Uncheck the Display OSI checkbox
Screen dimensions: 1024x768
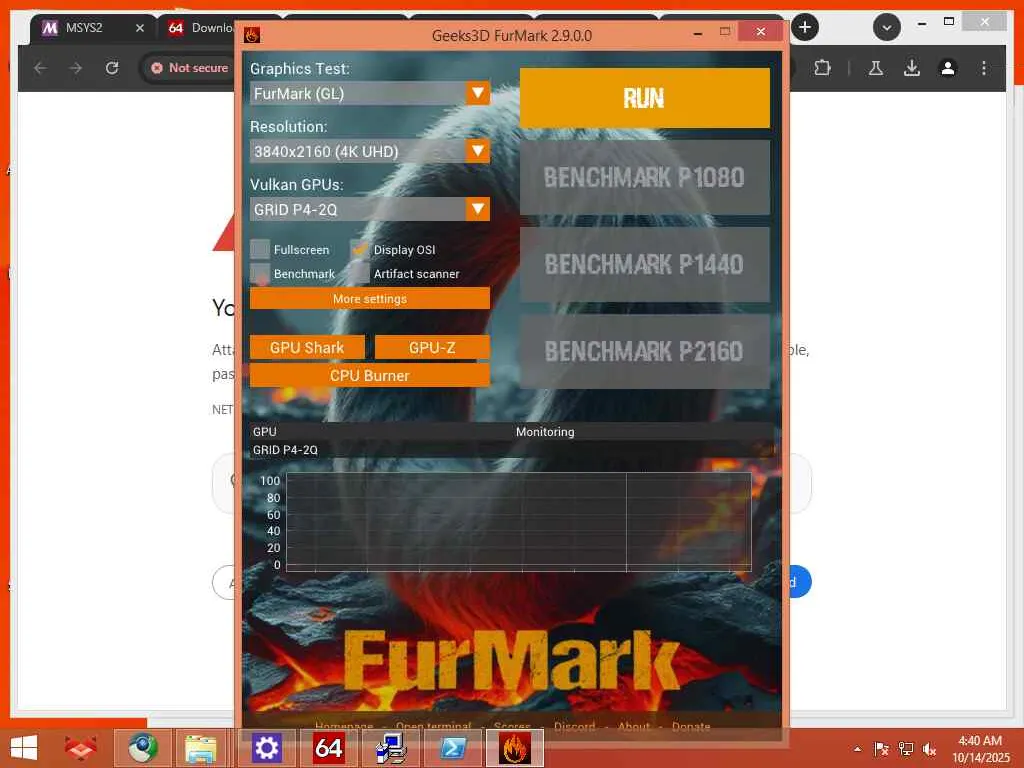click(360, 249)
